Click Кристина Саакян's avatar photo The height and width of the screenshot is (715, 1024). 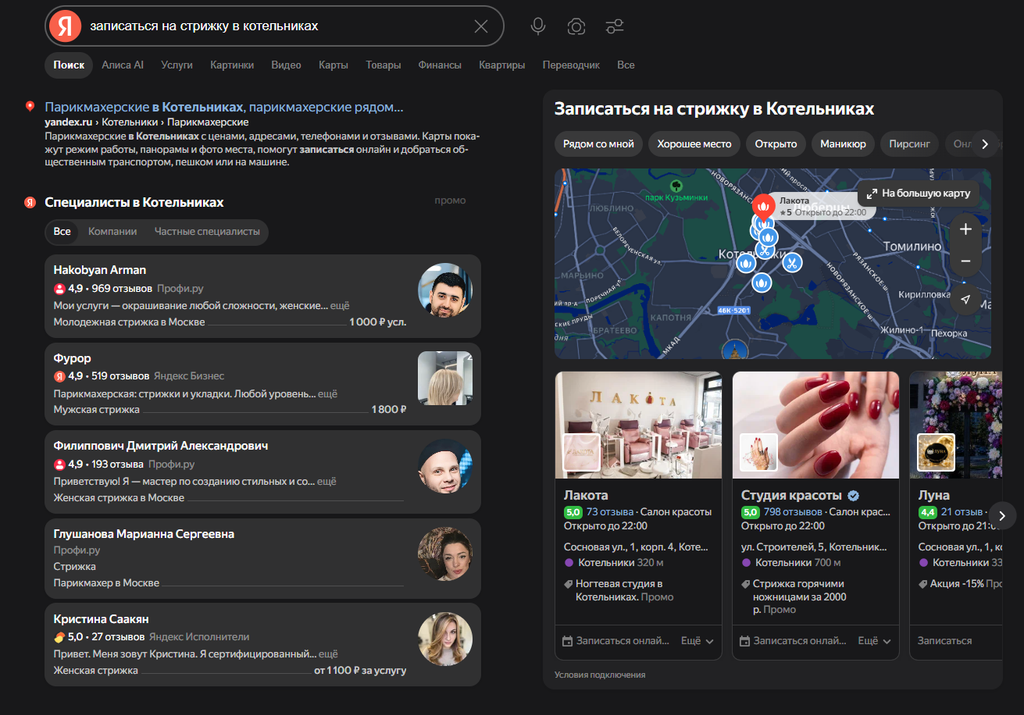tap(445, 639)
